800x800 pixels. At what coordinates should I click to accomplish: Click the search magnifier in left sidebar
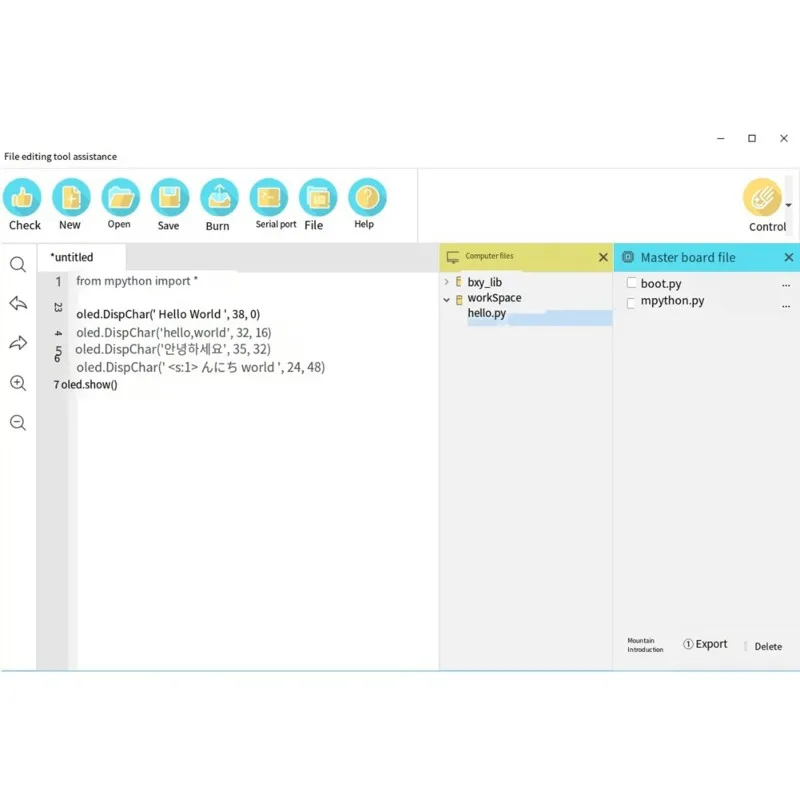[18, 264]
